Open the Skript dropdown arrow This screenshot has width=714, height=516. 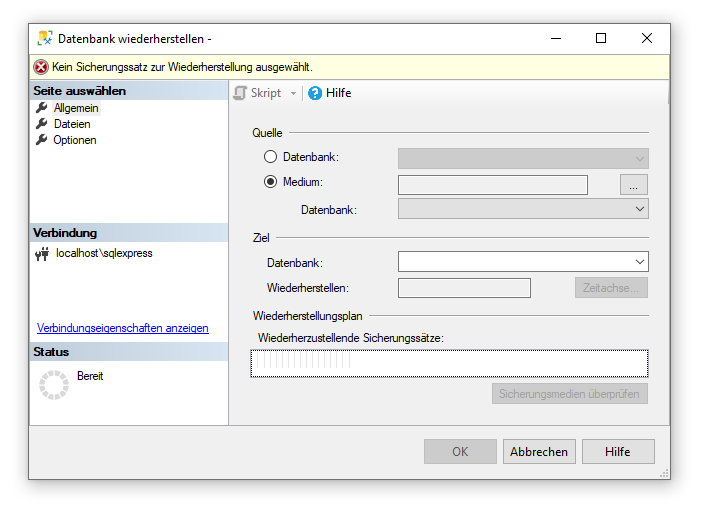[x=293, y=93]
